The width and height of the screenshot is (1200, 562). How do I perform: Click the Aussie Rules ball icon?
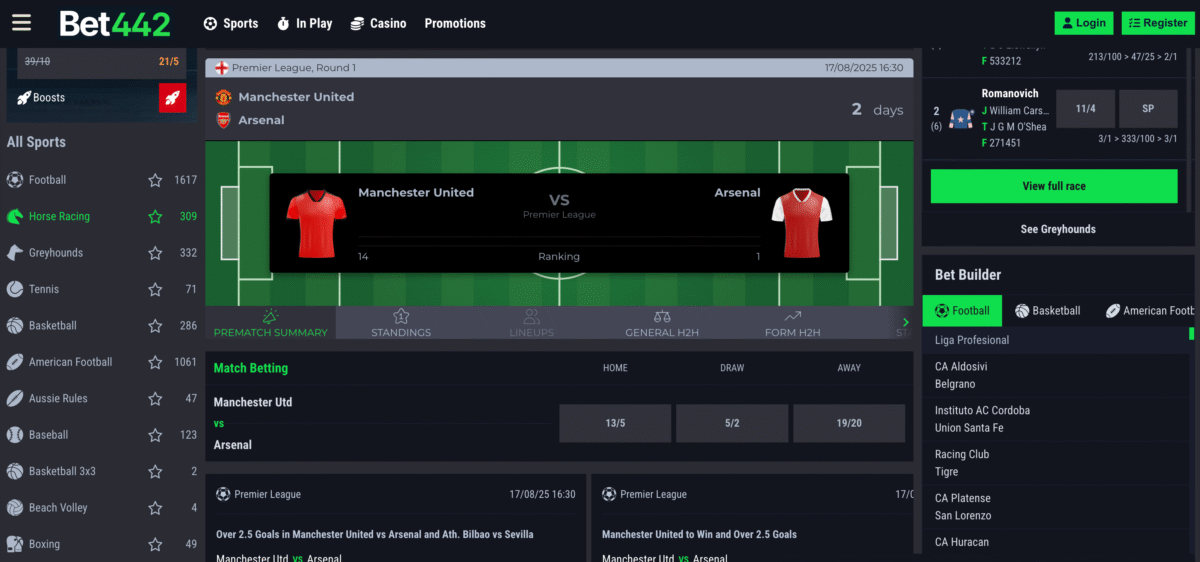click(x=15, y=398)
